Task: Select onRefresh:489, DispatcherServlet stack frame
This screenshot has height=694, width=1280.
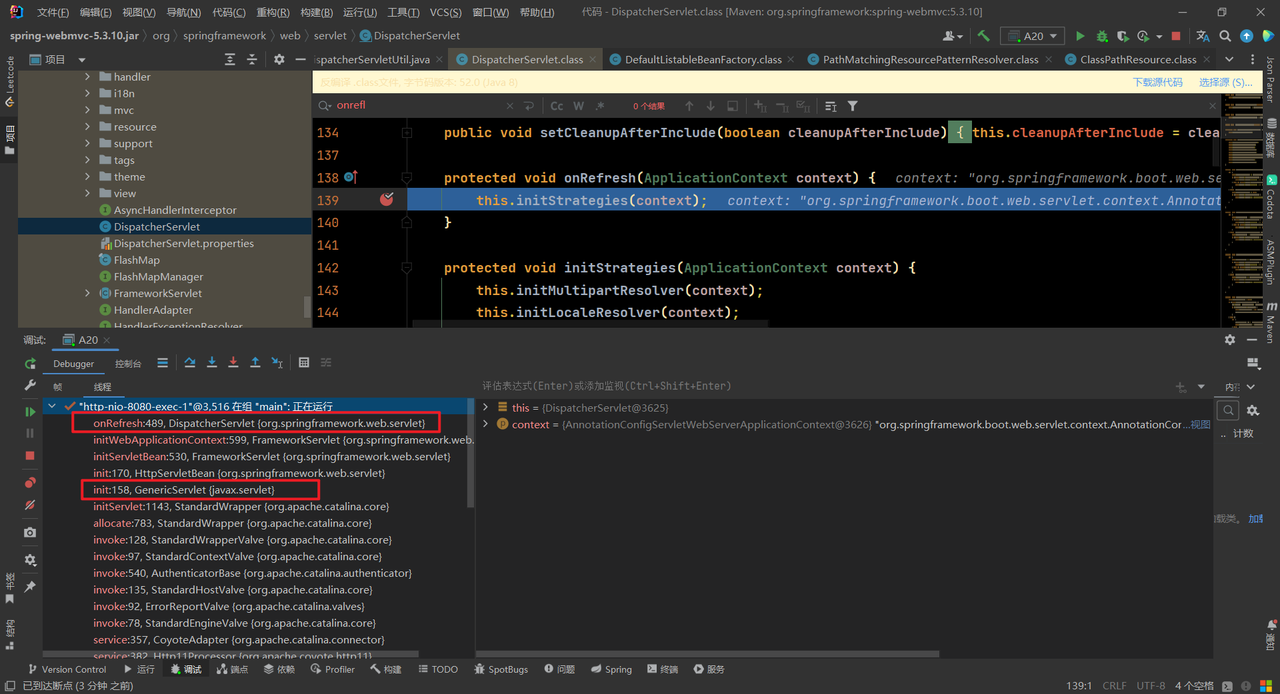Action: (x=259, y=424)
